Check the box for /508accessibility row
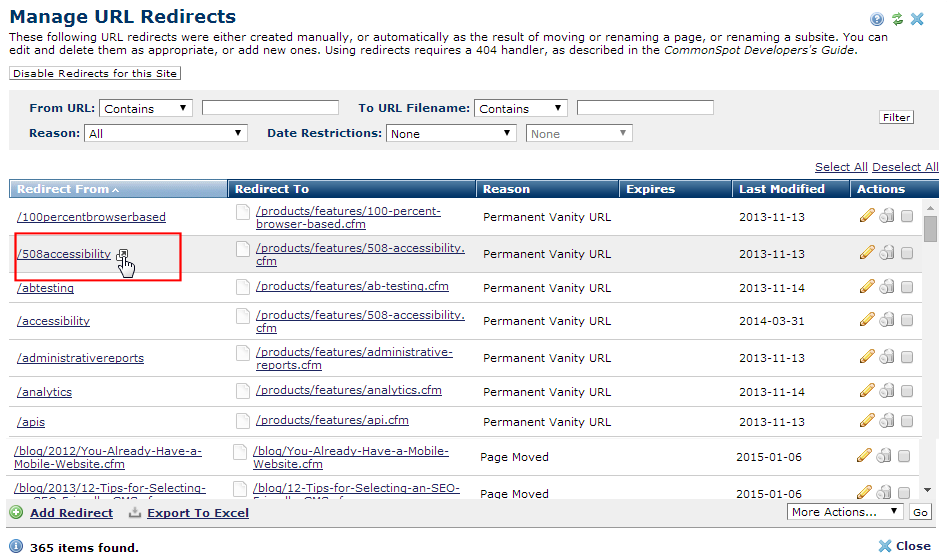The width and height of the screenshot is (947, 559). (x=906, y=253)
